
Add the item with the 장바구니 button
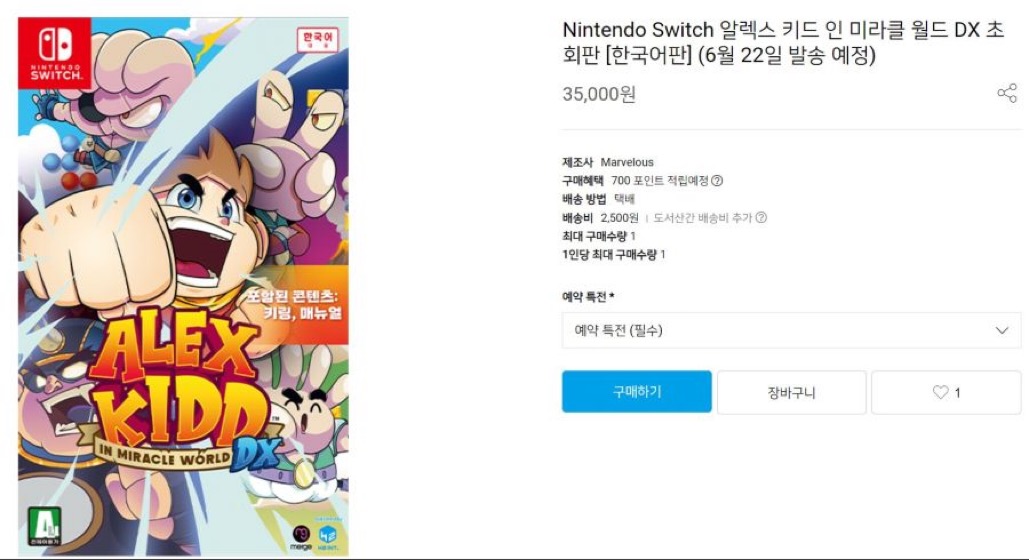coord(791,393)
